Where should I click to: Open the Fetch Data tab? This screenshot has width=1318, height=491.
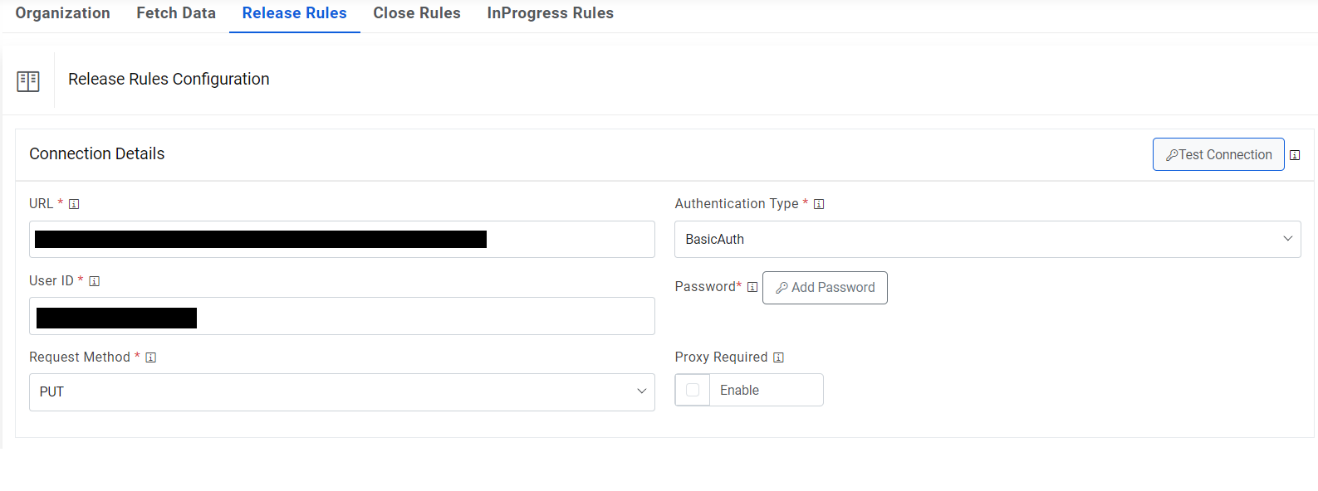[x=176, y=14]
